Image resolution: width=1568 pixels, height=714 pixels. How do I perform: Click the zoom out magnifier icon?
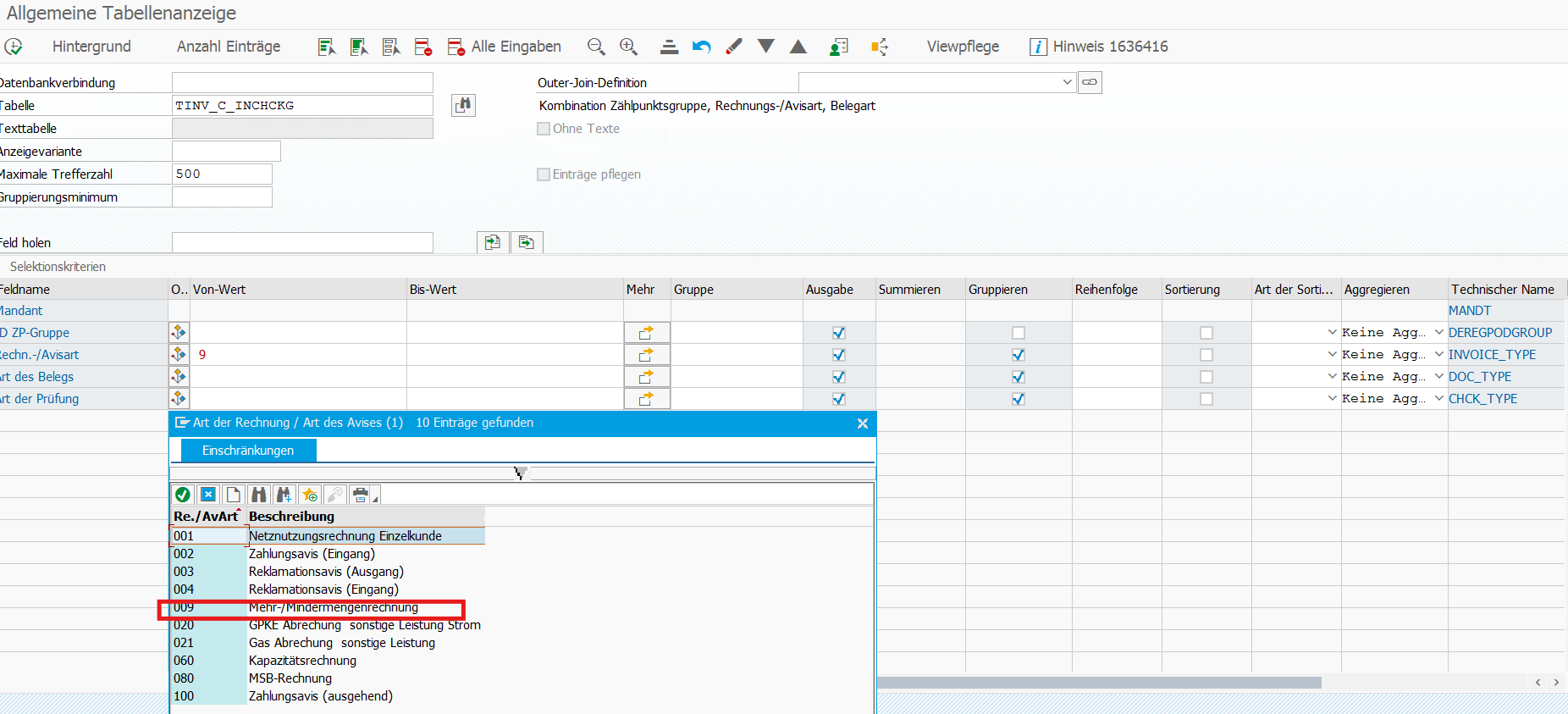point(596,47)
